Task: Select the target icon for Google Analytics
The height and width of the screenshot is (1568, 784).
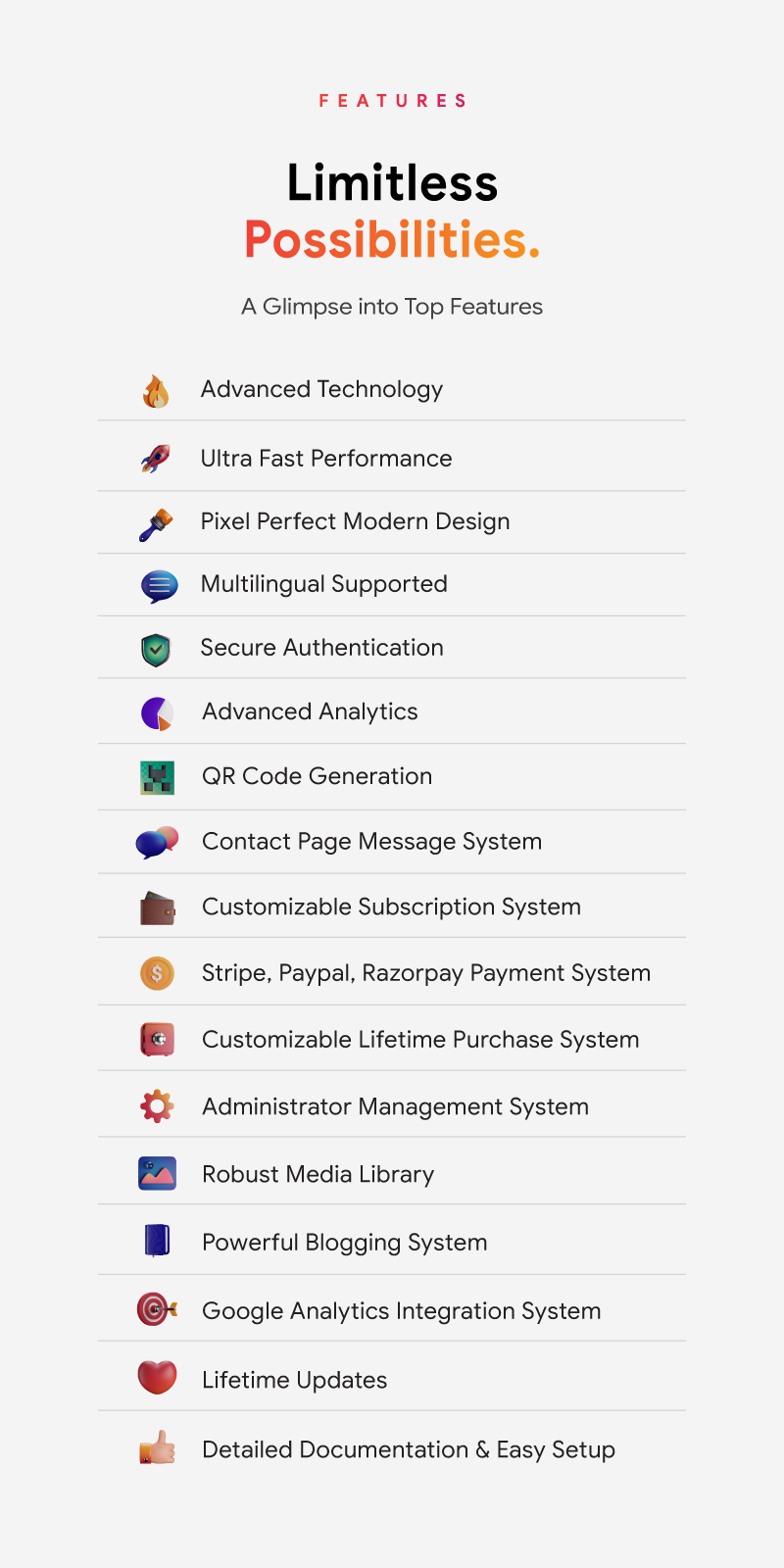Action: 157,1309
